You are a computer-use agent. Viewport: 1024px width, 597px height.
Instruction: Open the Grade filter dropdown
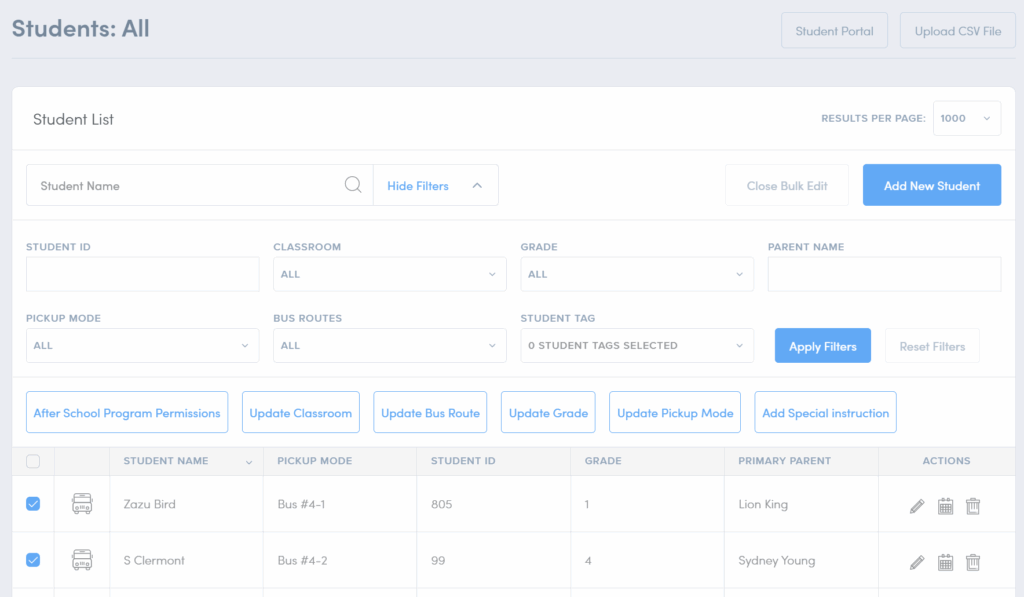[x=637, y=274]
